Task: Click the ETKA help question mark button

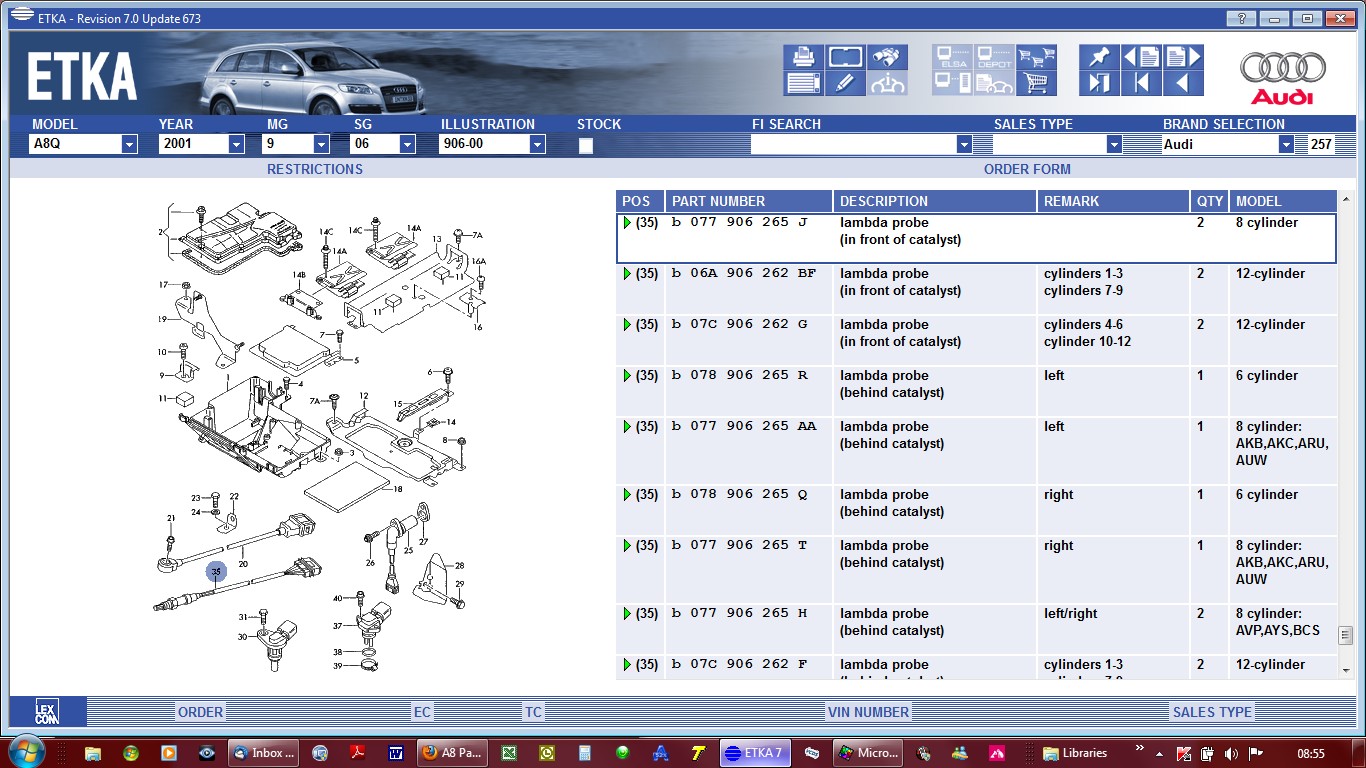Action: pyautogui.click(x=1241, y=18)
